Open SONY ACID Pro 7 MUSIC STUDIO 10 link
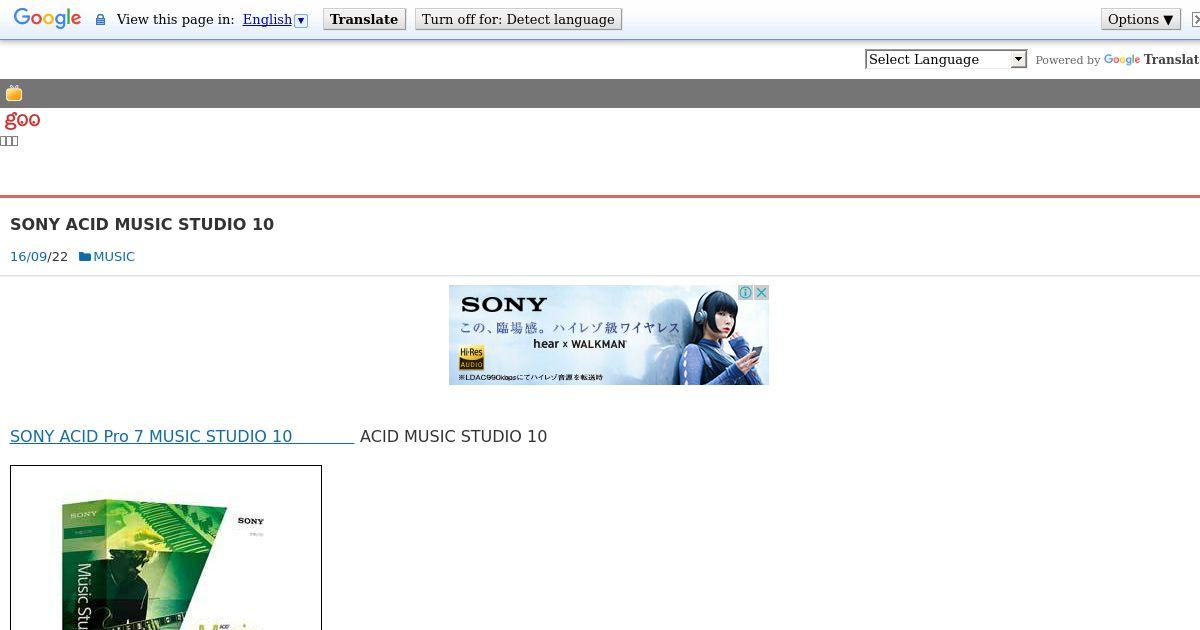This screenshot has width=1200, height=630. pos(182,436)
